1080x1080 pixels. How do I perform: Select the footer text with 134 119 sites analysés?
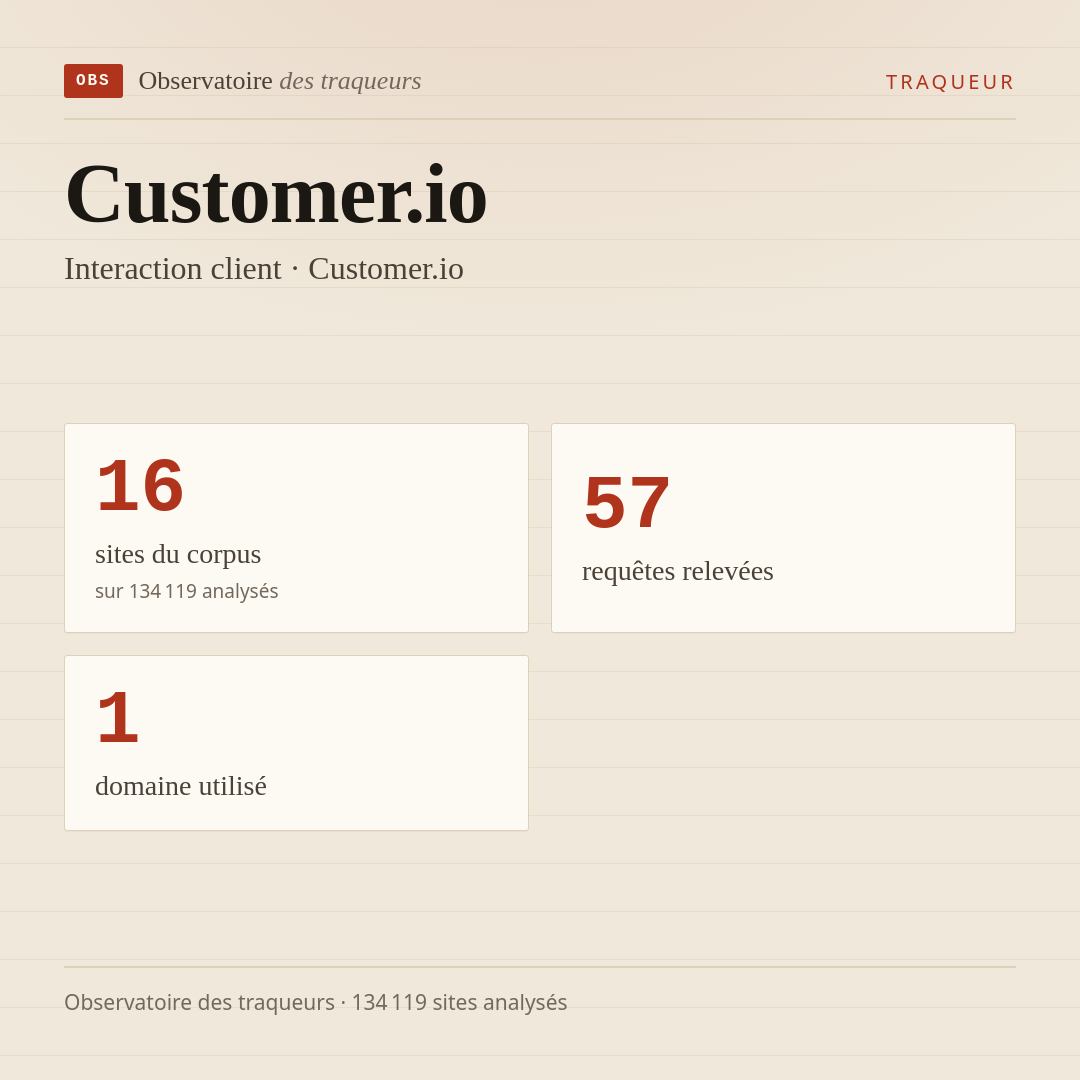point(315,1002)
